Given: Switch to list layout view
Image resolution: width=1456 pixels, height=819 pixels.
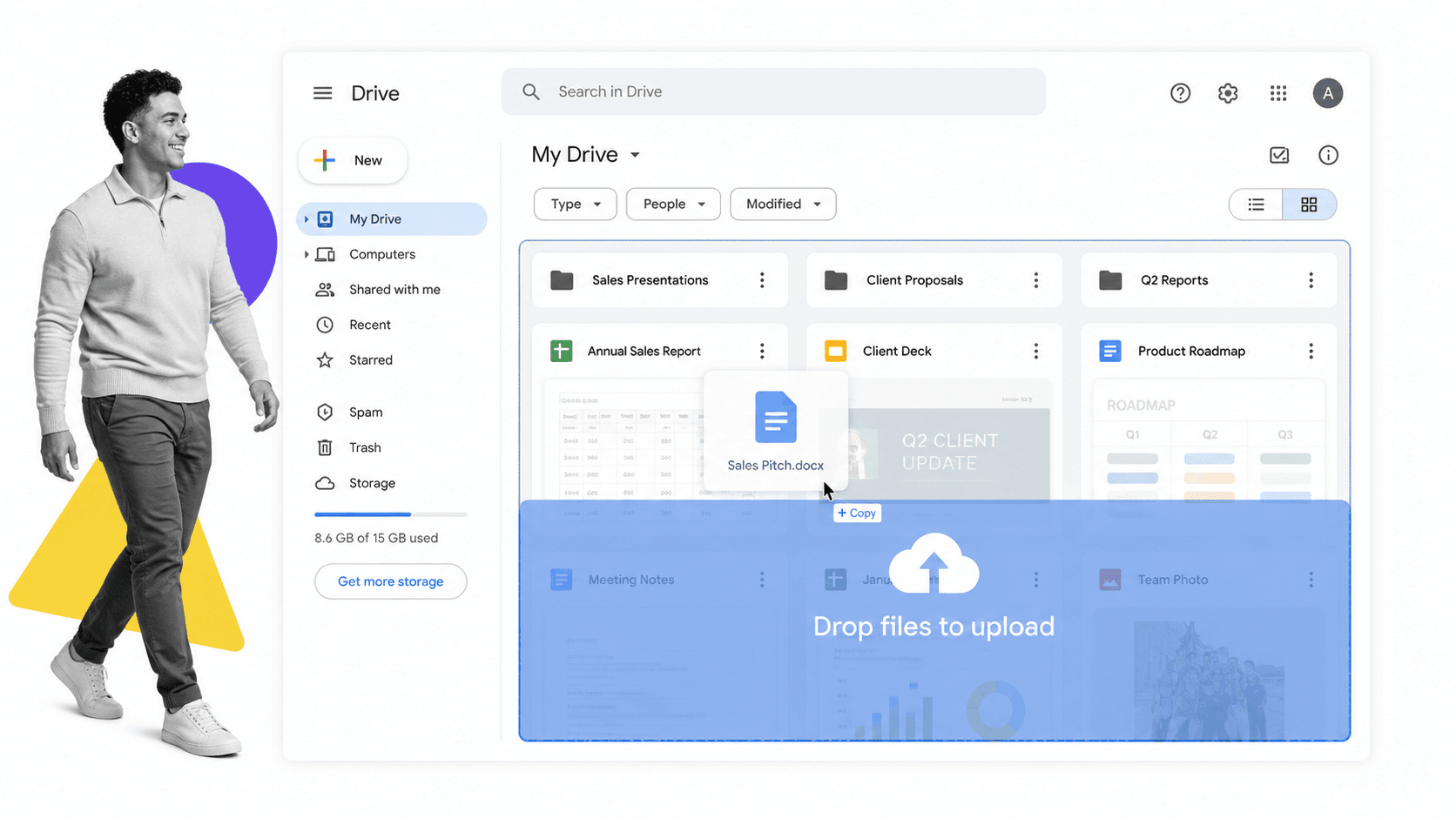Looking at the screenshot, I should [x=1256, y=205].
